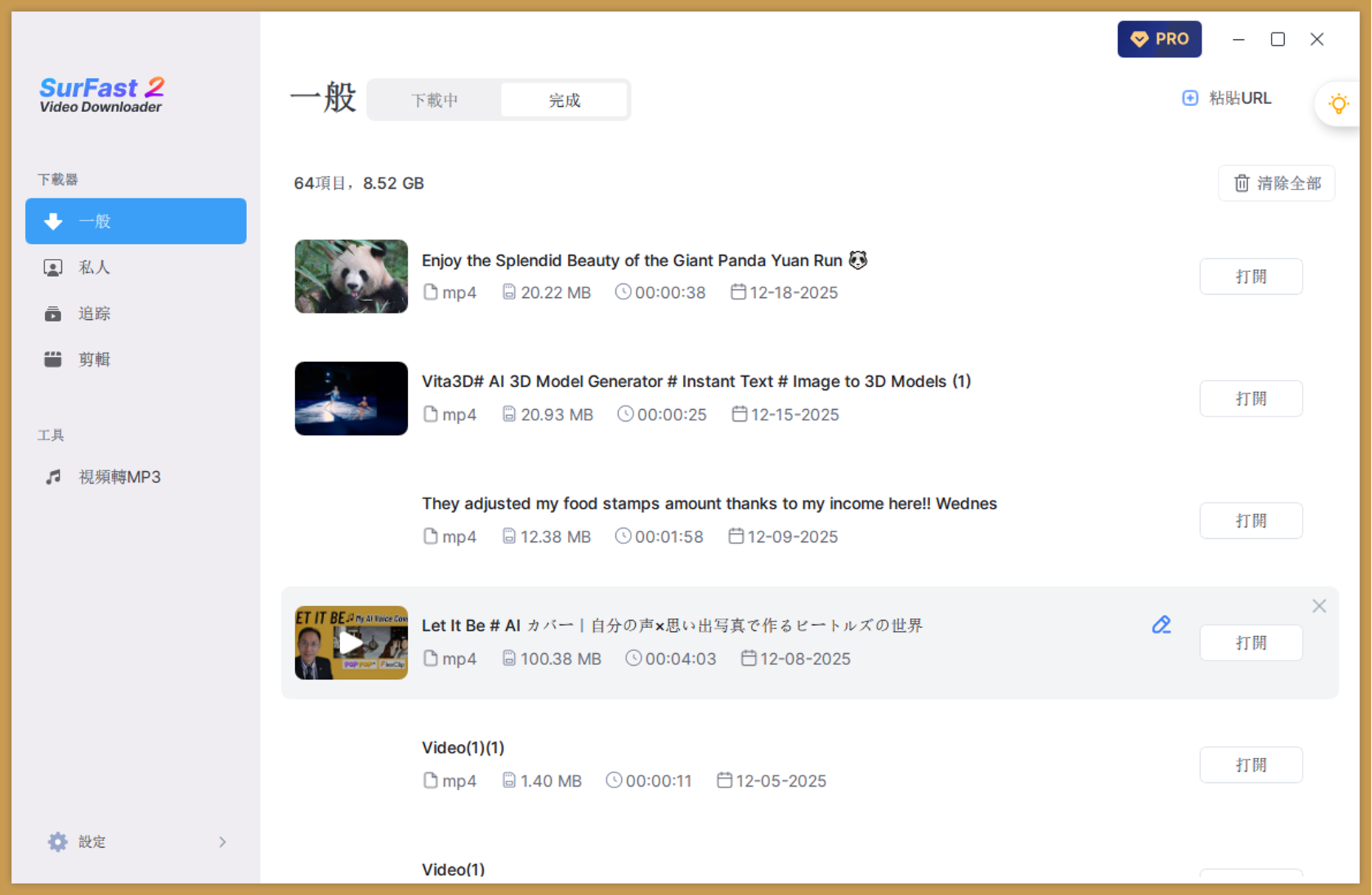Image resolution: width=1372 pixels, height=895 pixels.
Task: Remove the Let It Be item with X
Action: (x=1319, y=606)
